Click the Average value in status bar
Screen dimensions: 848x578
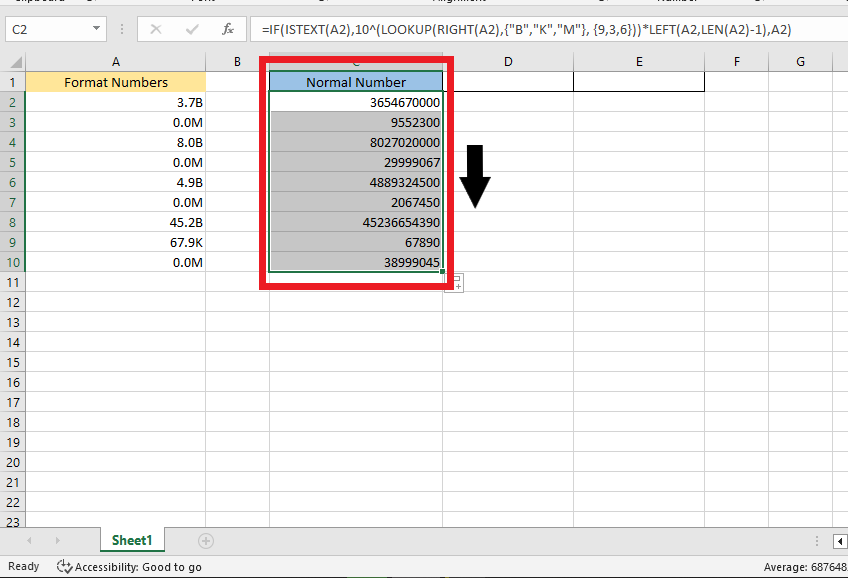tap(805, 567)
